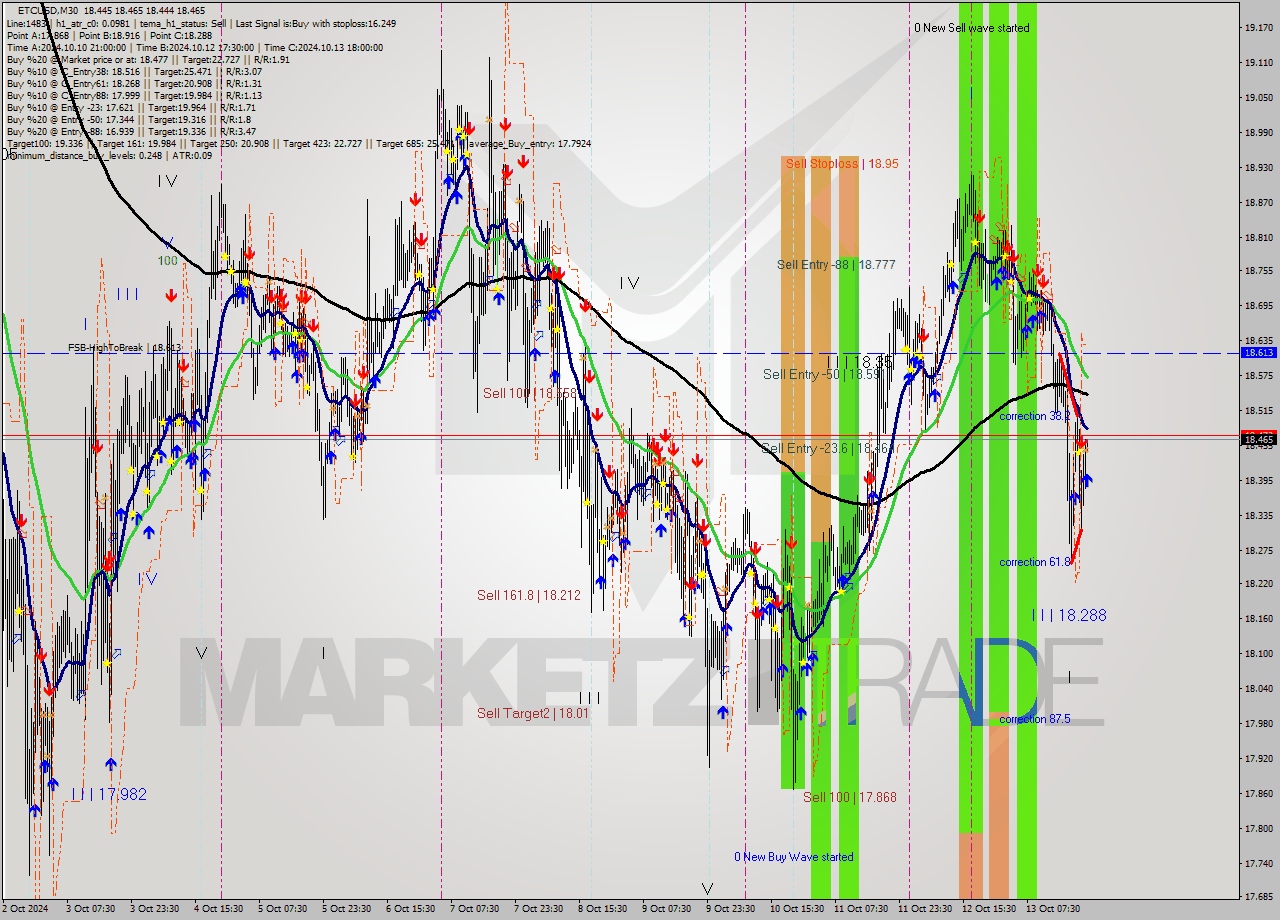Click the '9 Oct 23:30' time axis label

pos(730,909)
